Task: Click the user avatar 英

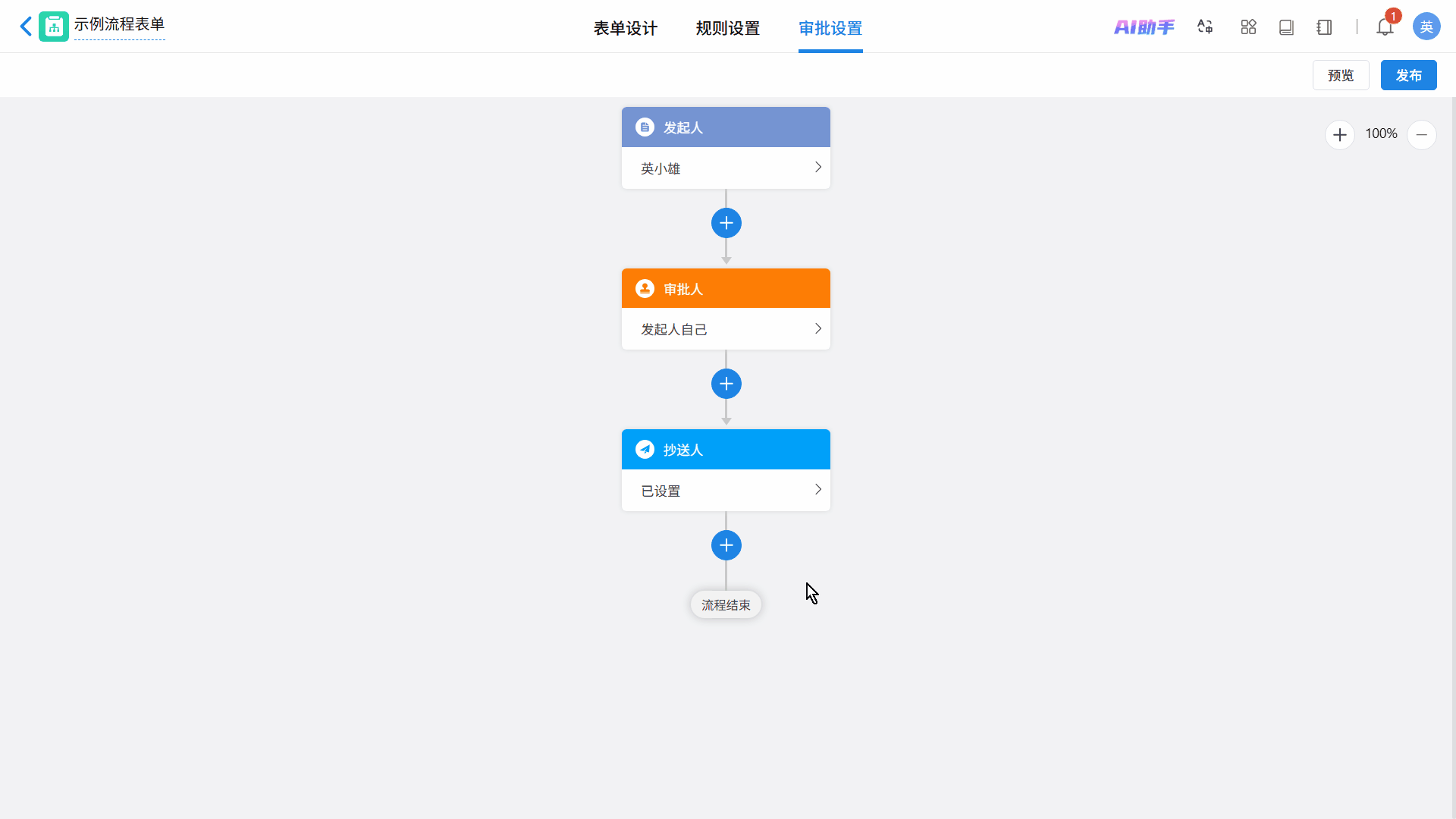Action: click(x=1426, y=27)
